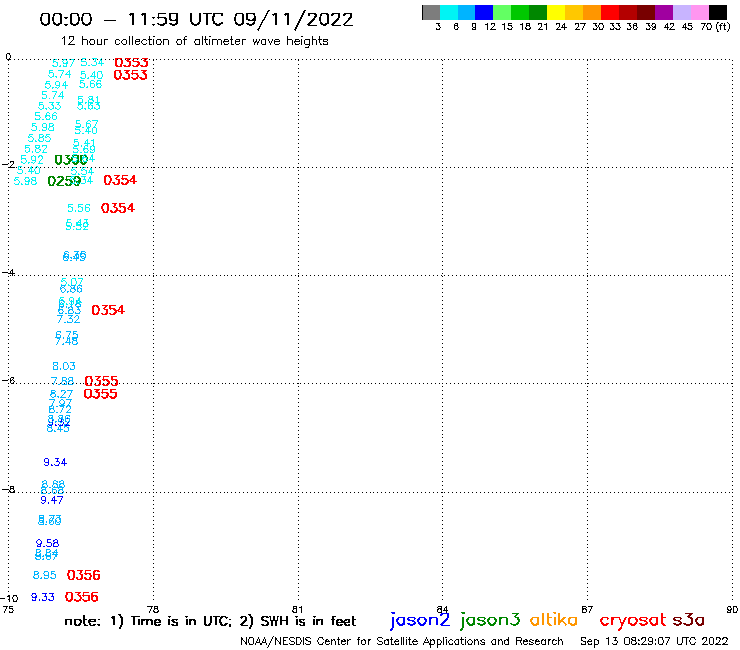The width and height of the screenshot is (740, 650).
Task: Click the cryosat legend label
Action: coord(633,621)
